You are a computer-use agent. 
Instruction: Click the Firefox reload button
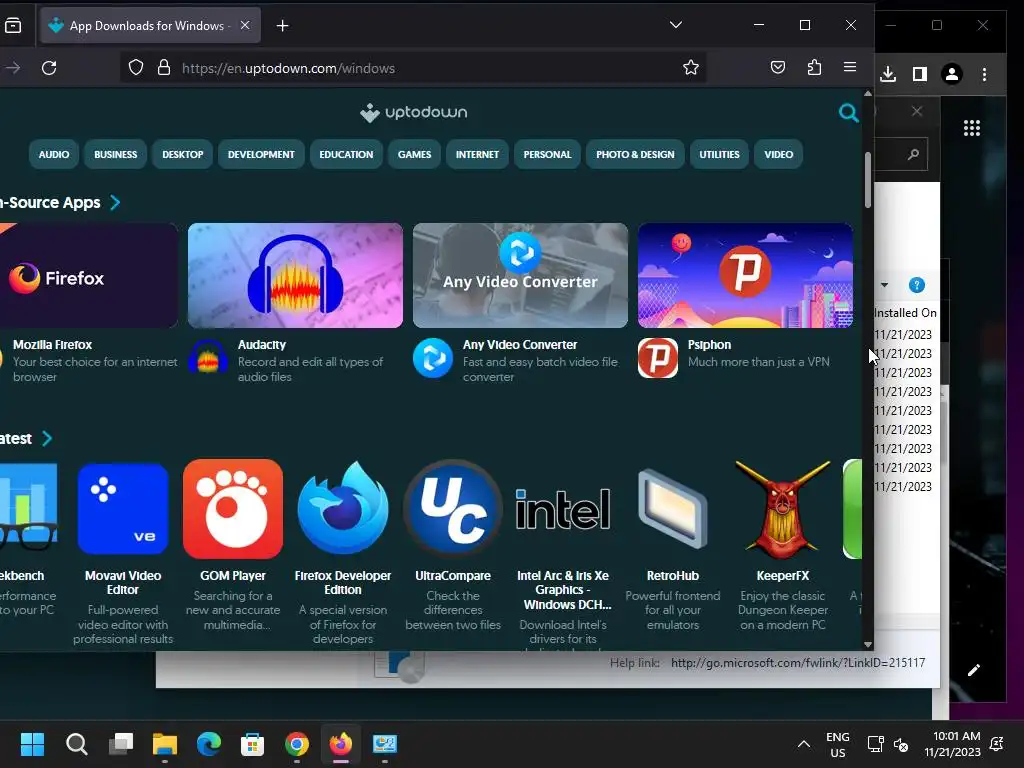(49, 68)
